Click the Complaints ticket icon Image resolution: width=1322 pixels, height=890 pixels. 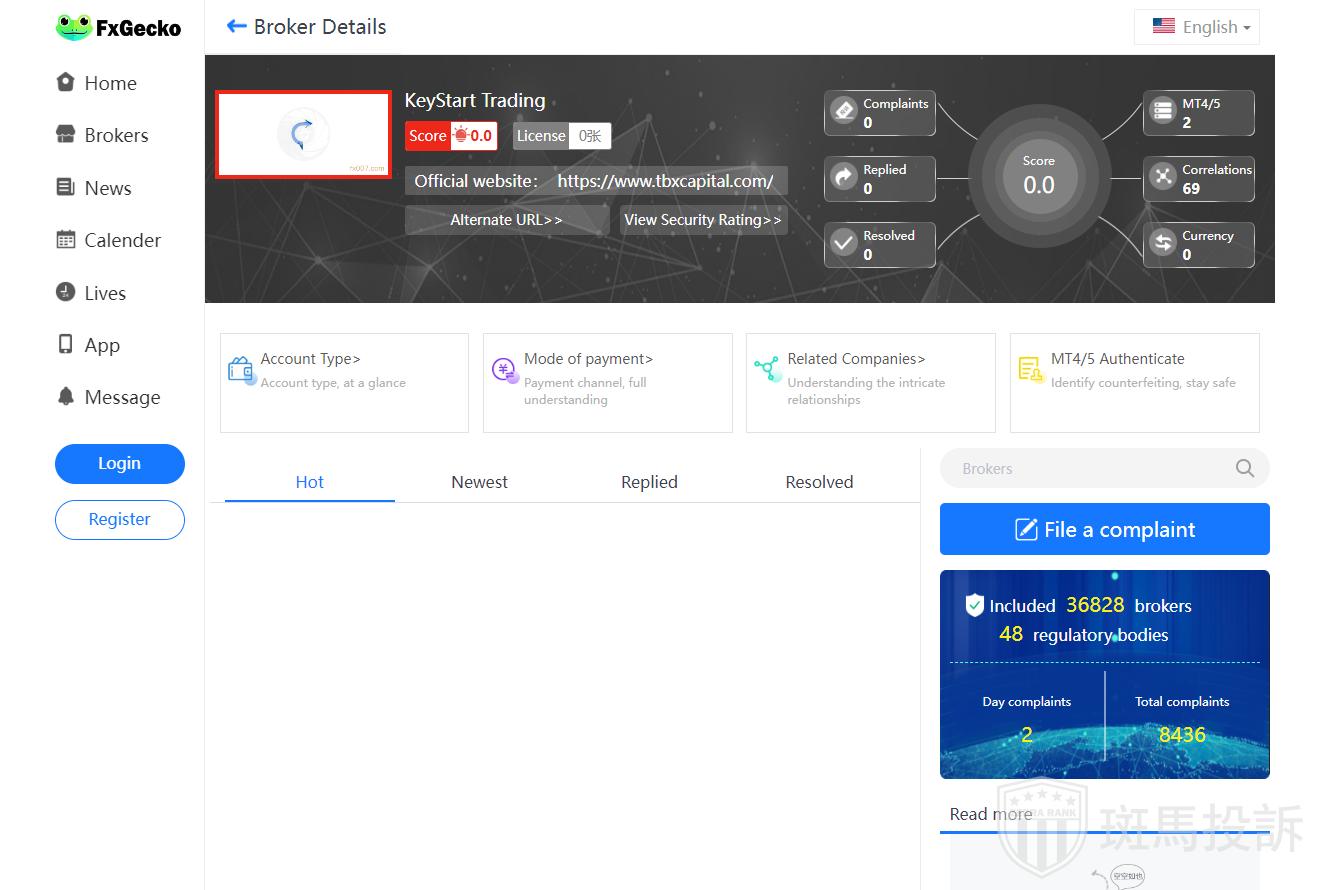[x=844, y=111]
